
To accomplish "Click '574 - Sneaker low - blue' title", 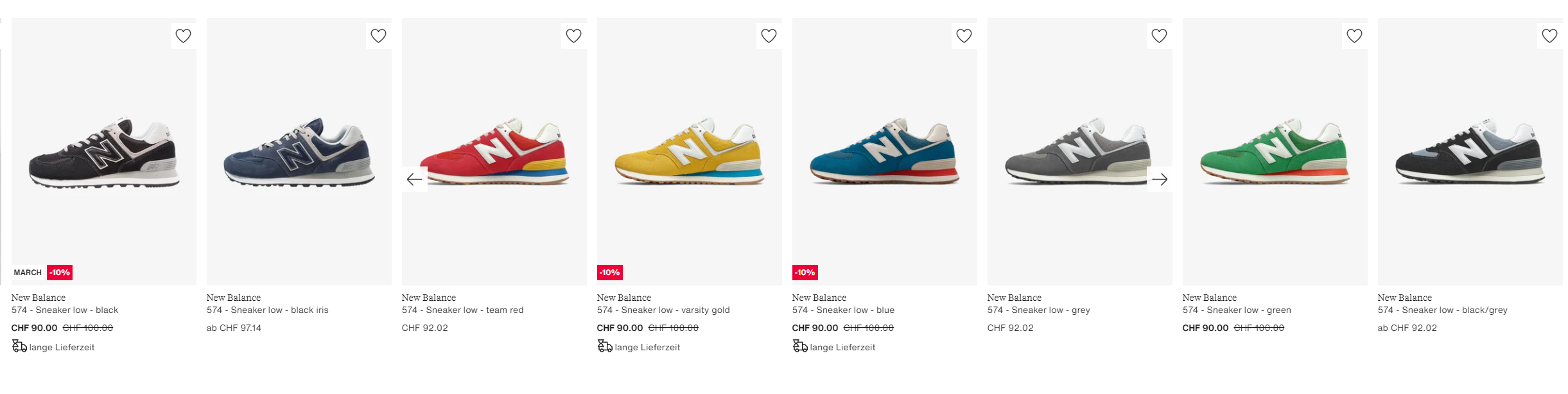I will (x=843, y=310).
